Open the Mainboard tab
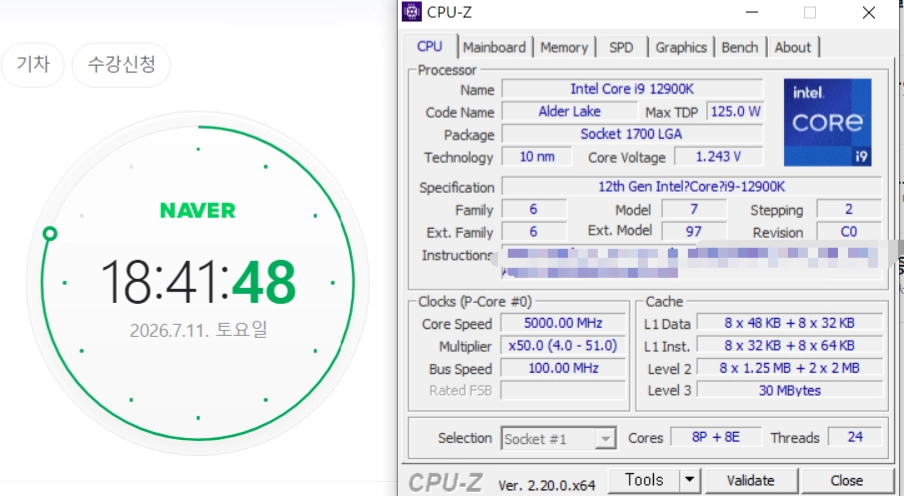 tap(494, 47)
